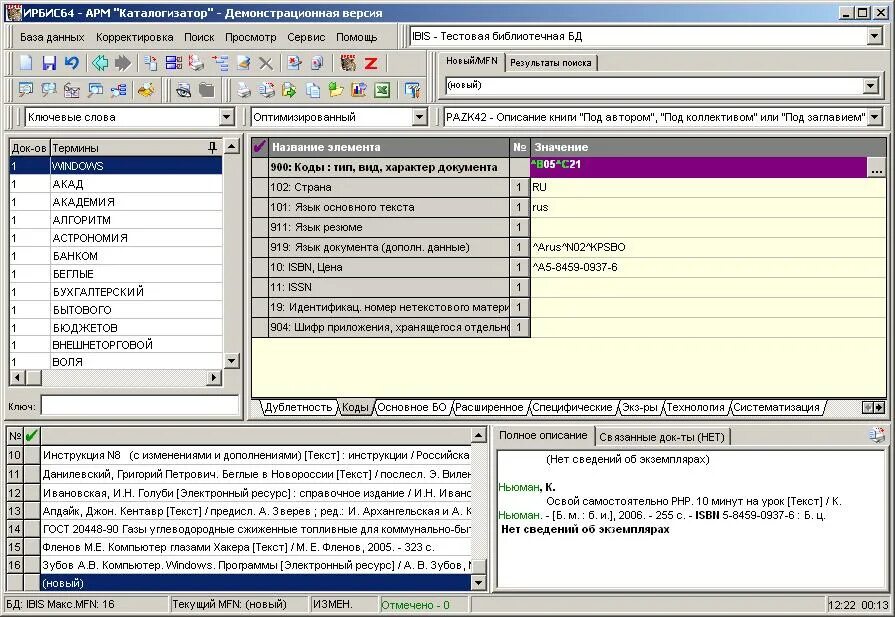Open the (новый) MFN dropdown
The height and width of the screenshot is (617, 895).
pyautogui.click(x=870, y=86)
